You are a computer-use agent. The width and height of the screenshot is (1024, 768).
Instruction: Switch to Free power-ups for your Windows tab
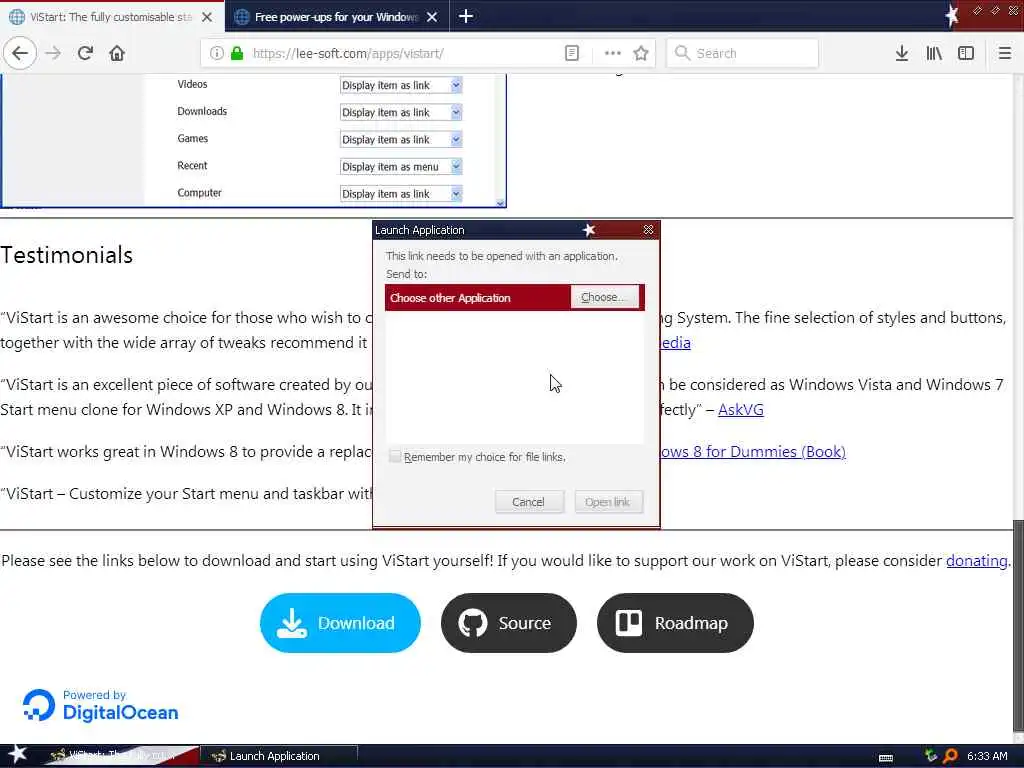point(337,16)
